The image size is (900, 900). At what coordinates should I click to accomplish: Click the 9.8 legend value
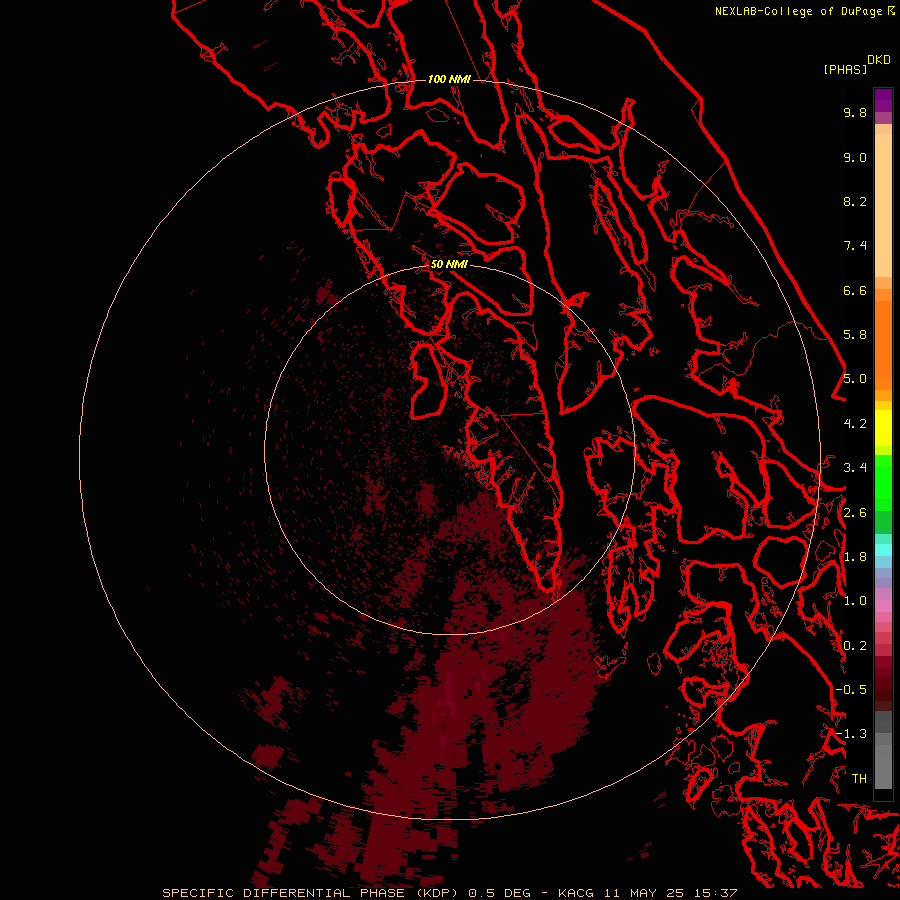coord(855,112)
